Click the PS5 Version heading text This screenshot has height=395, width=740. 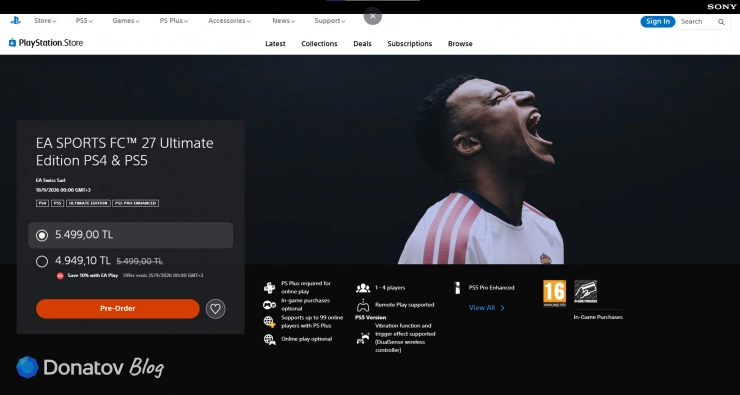pyautogui.click(x=370, y=318)
